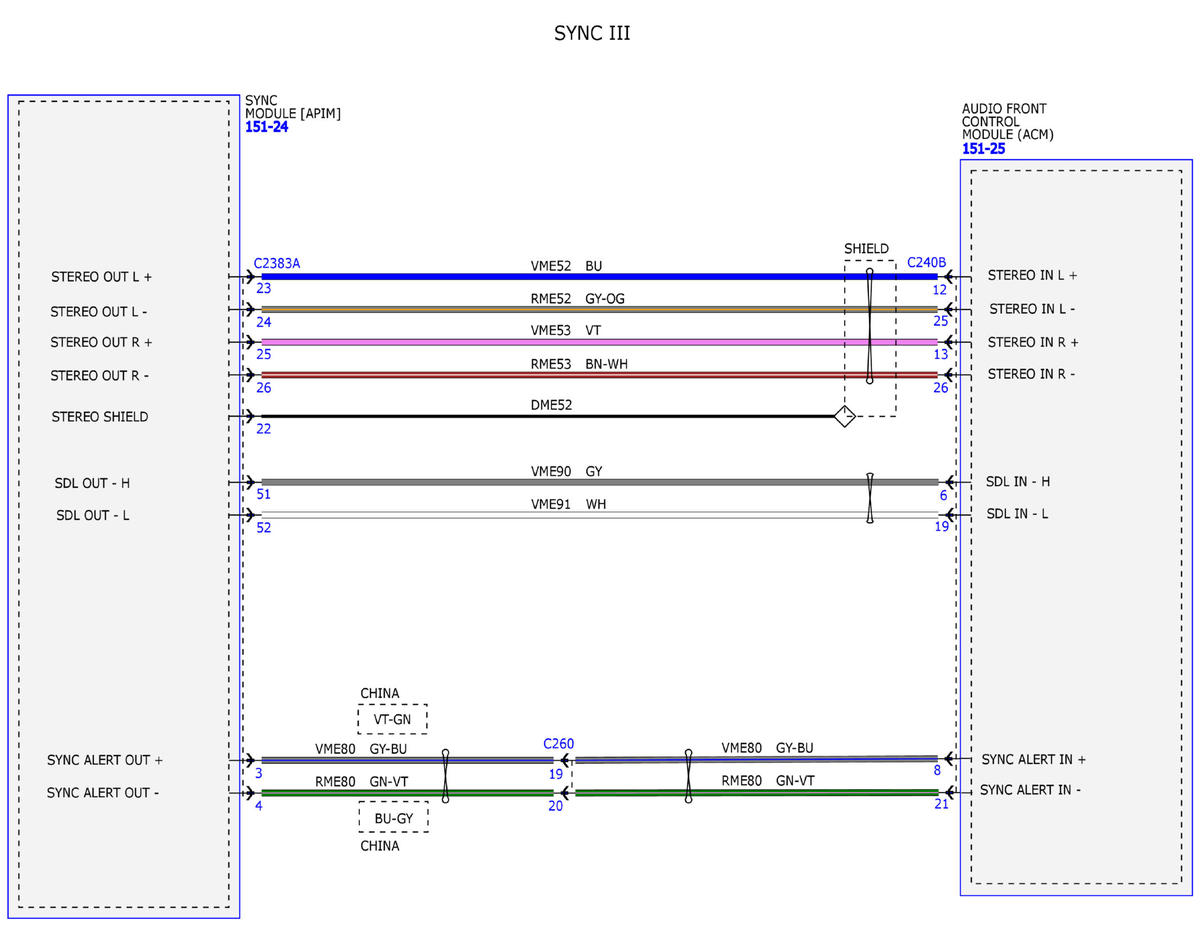Click the SYNC MODULE [APIM] heading
Screen dimensions: 1200x927
pyautogui.click(x=293, y=107)
